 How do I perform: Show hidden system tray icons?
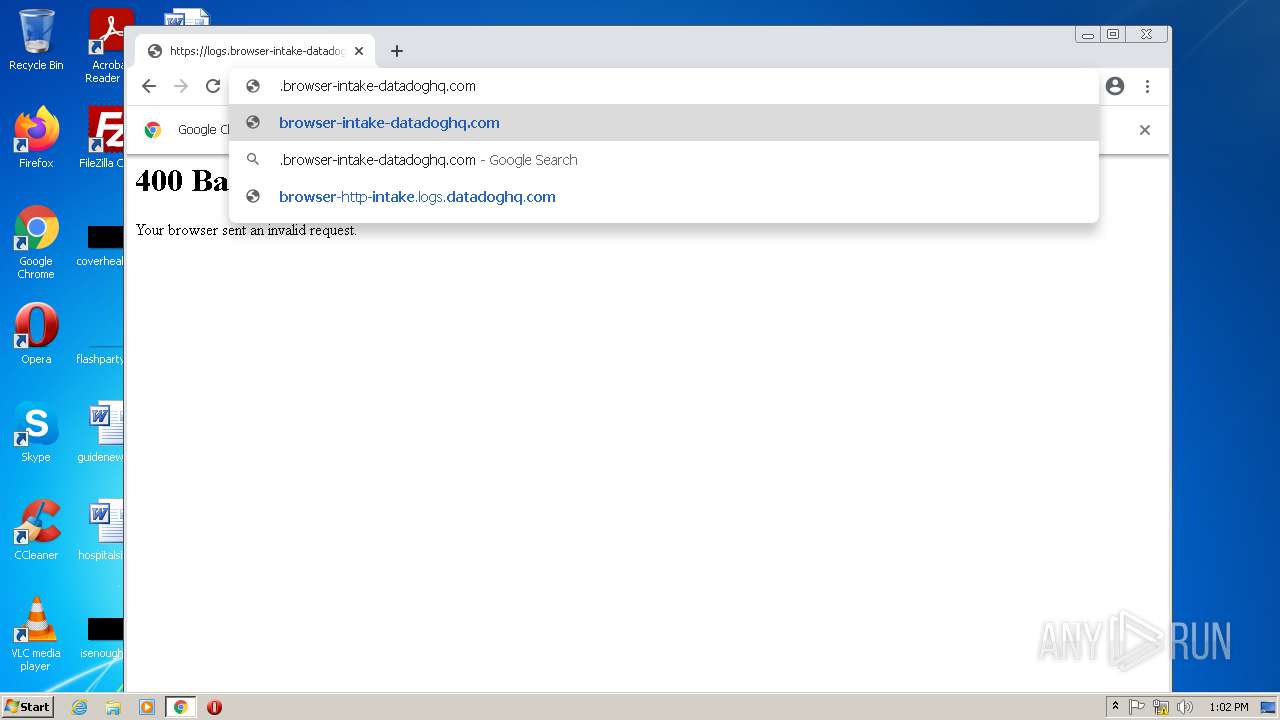[x=1115, y=707]
